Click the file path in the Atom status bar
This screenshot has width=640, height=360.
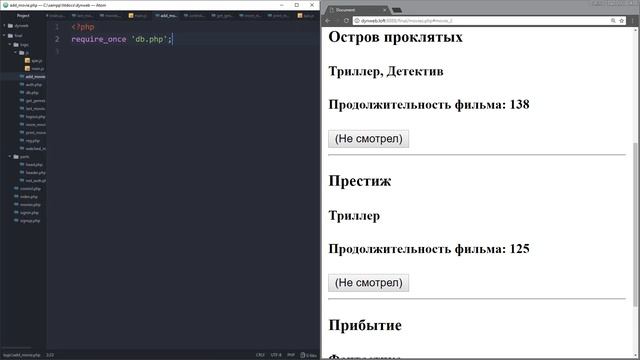(22, 355)
